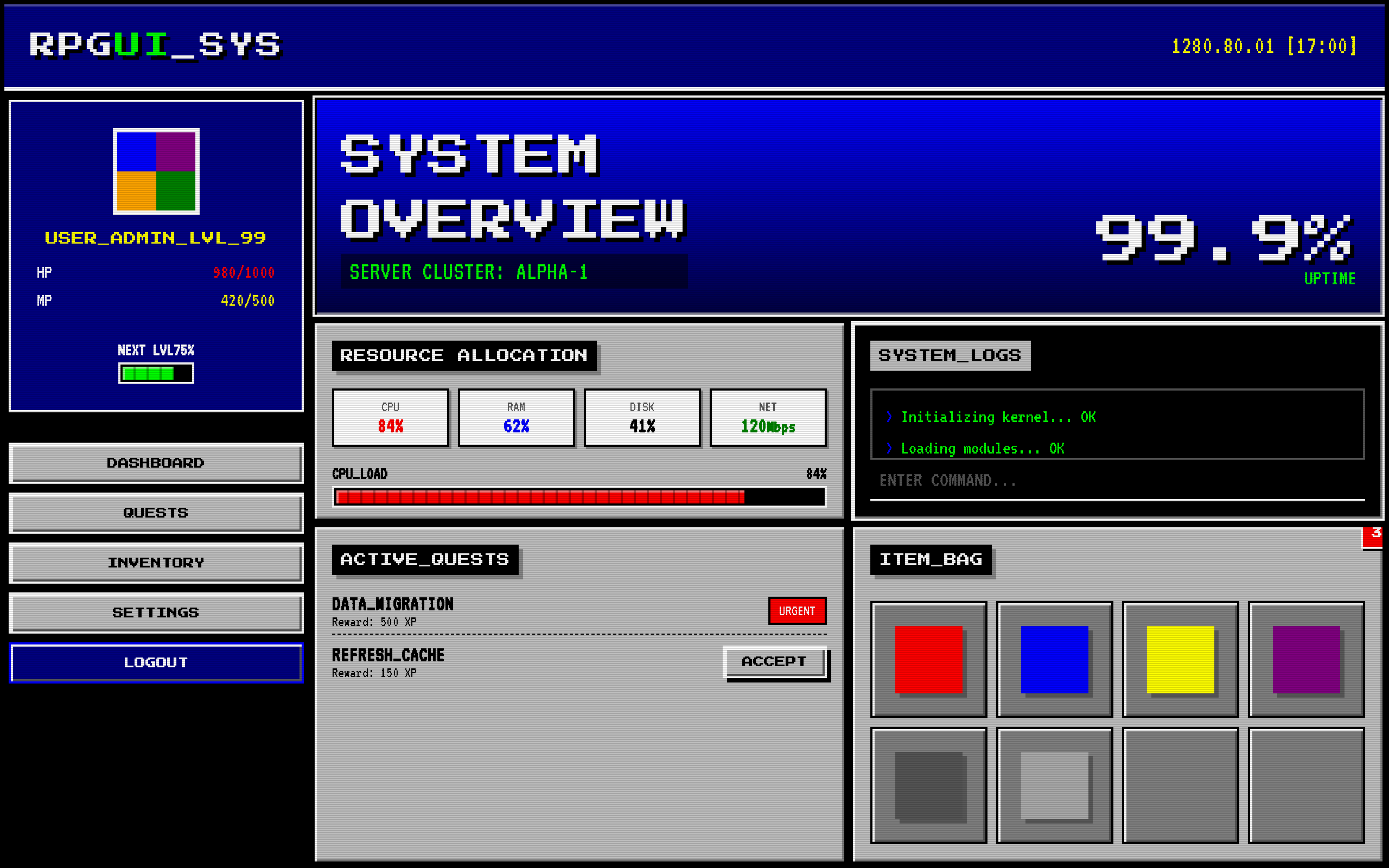
Task: Open the ACTIVE_QUESTS panel header
Action: 425,559
